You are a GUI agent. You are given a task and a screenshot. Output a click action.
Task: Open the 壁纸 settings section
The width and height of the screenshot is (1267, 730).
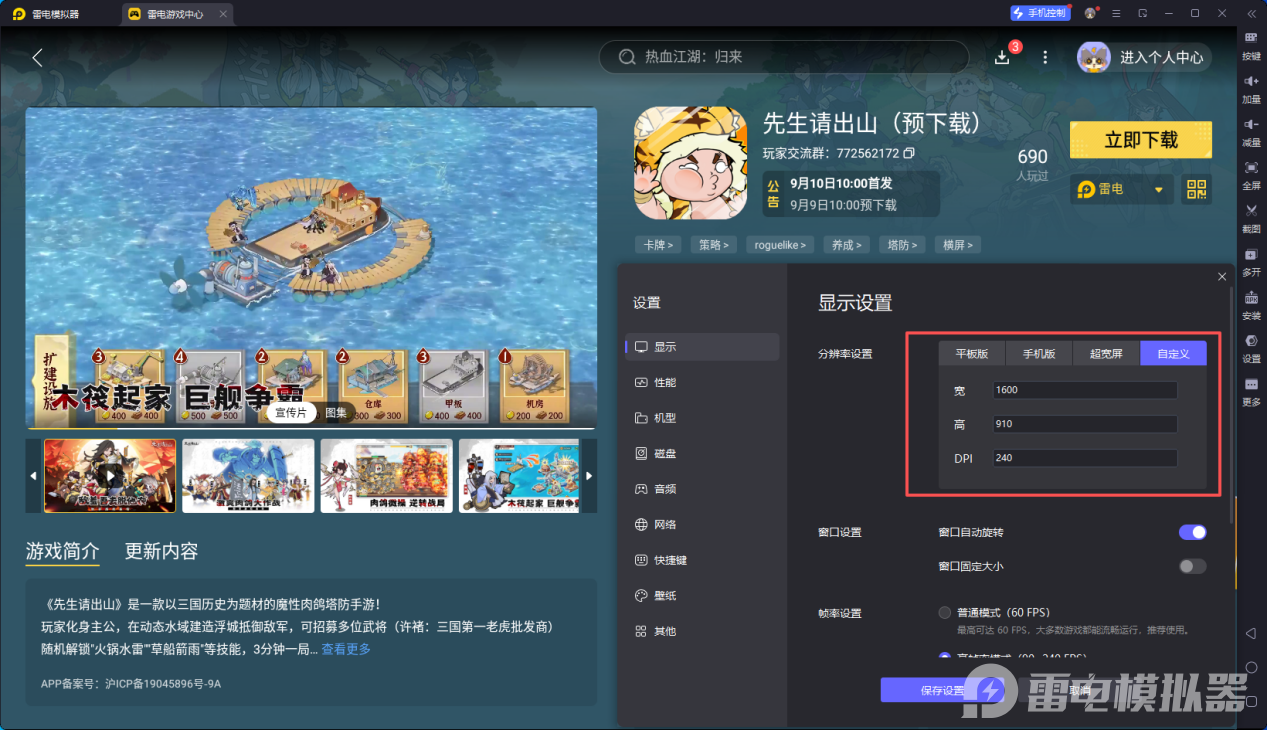(x=663, y=595)
